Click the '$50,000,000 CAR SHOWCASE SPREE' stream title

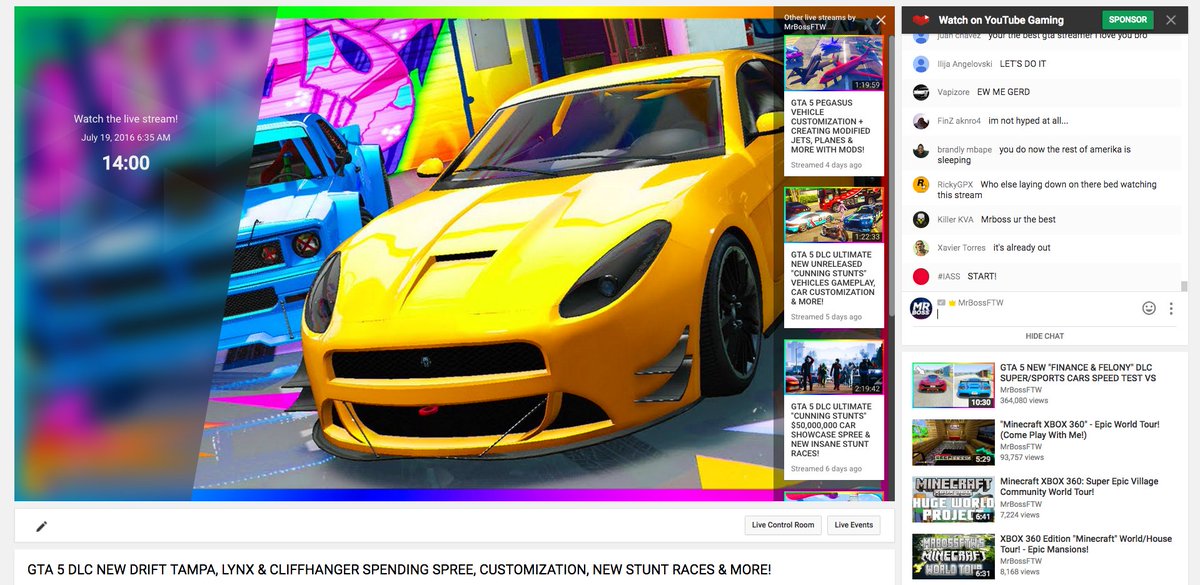point(830,430)
